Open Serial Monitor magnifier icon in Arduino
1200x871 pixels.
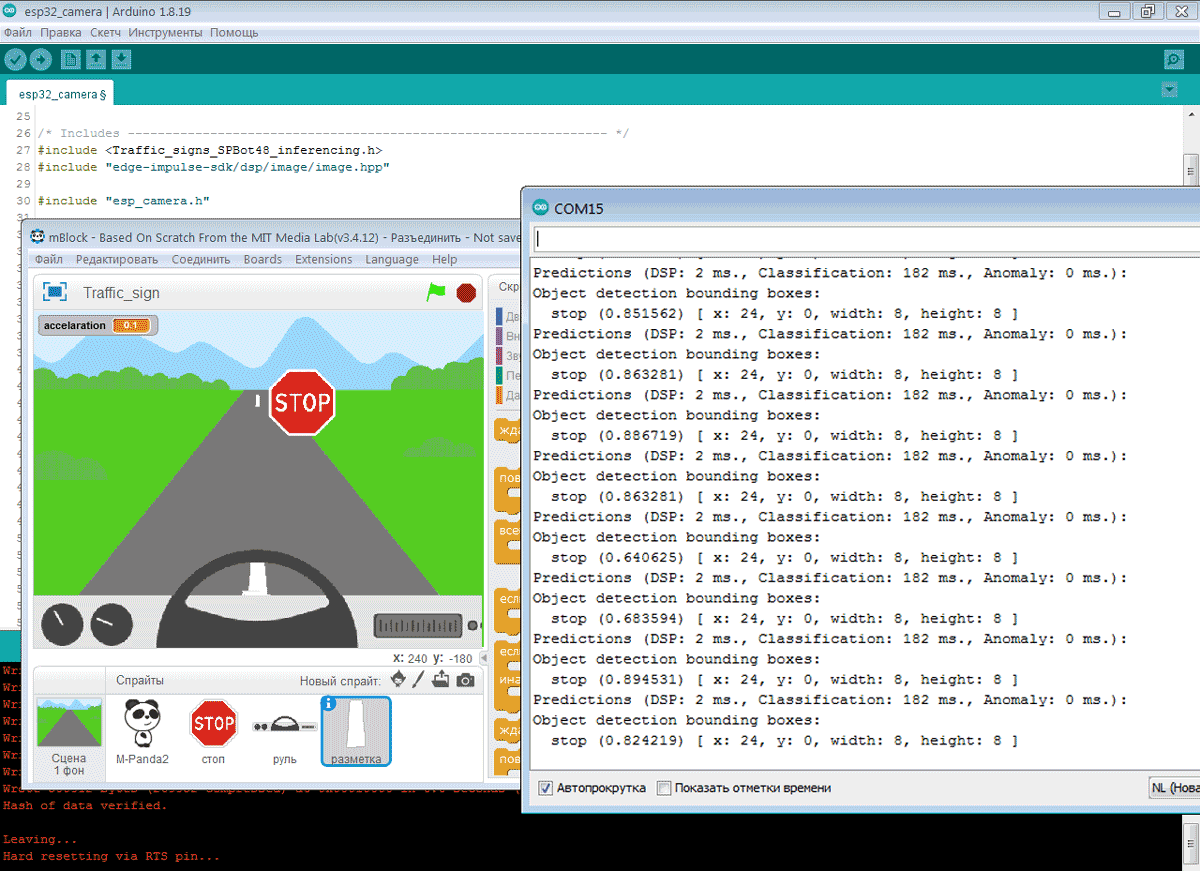coord(1174,60)
